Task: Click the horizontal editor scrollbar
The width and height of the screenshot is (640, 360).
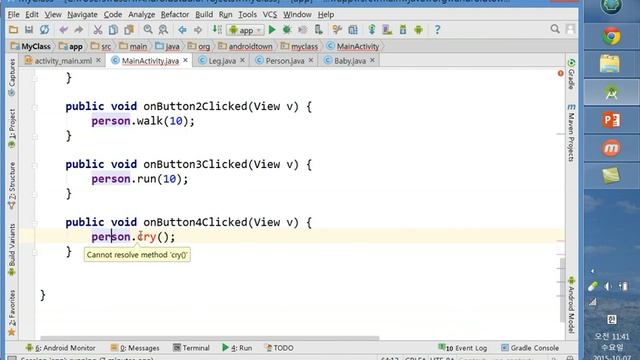Action: [x=210, y=338]
